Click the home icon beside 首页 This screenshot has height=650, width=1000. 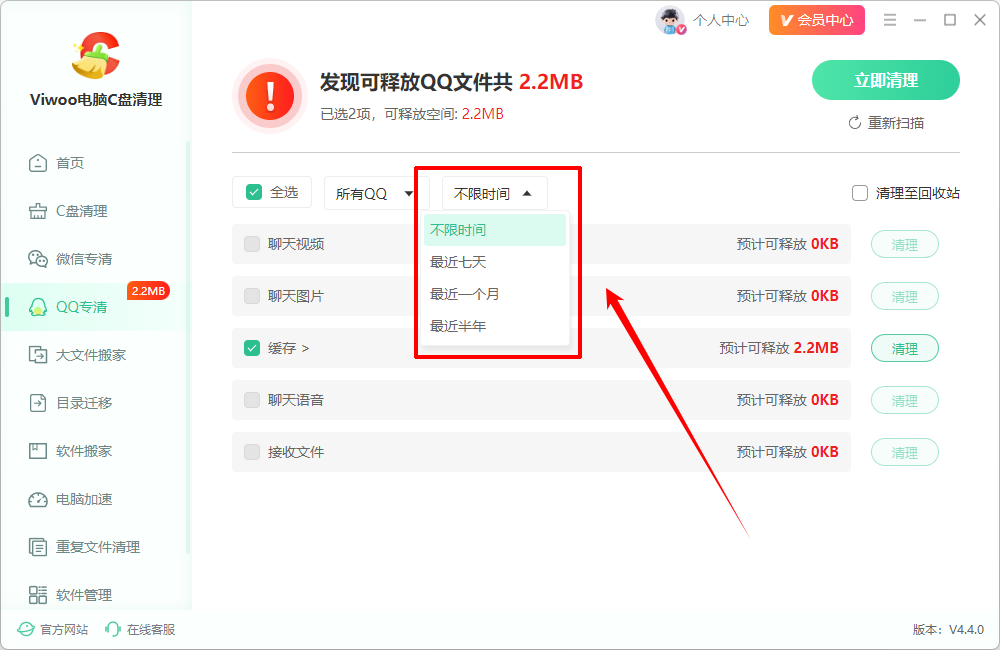click(x=38, y=163)
